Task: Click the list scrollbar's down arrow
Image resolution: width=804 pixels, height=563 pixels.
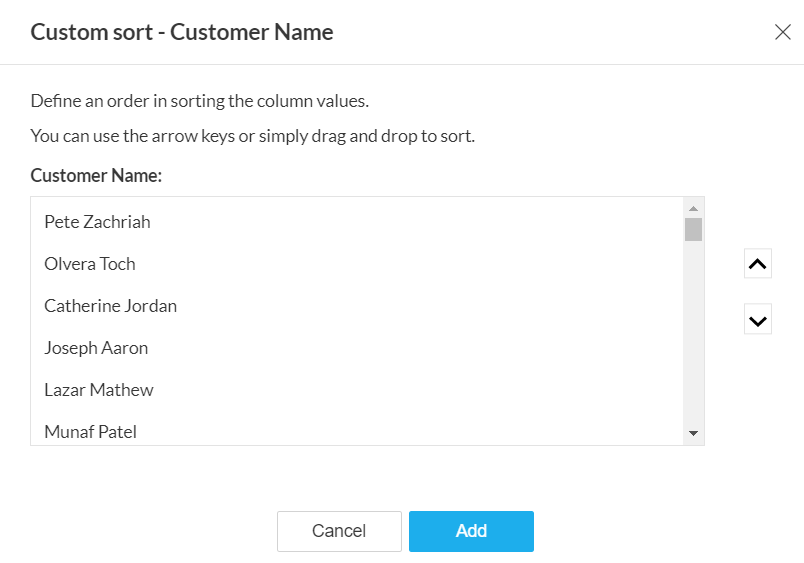Action: tap(693, 434)
